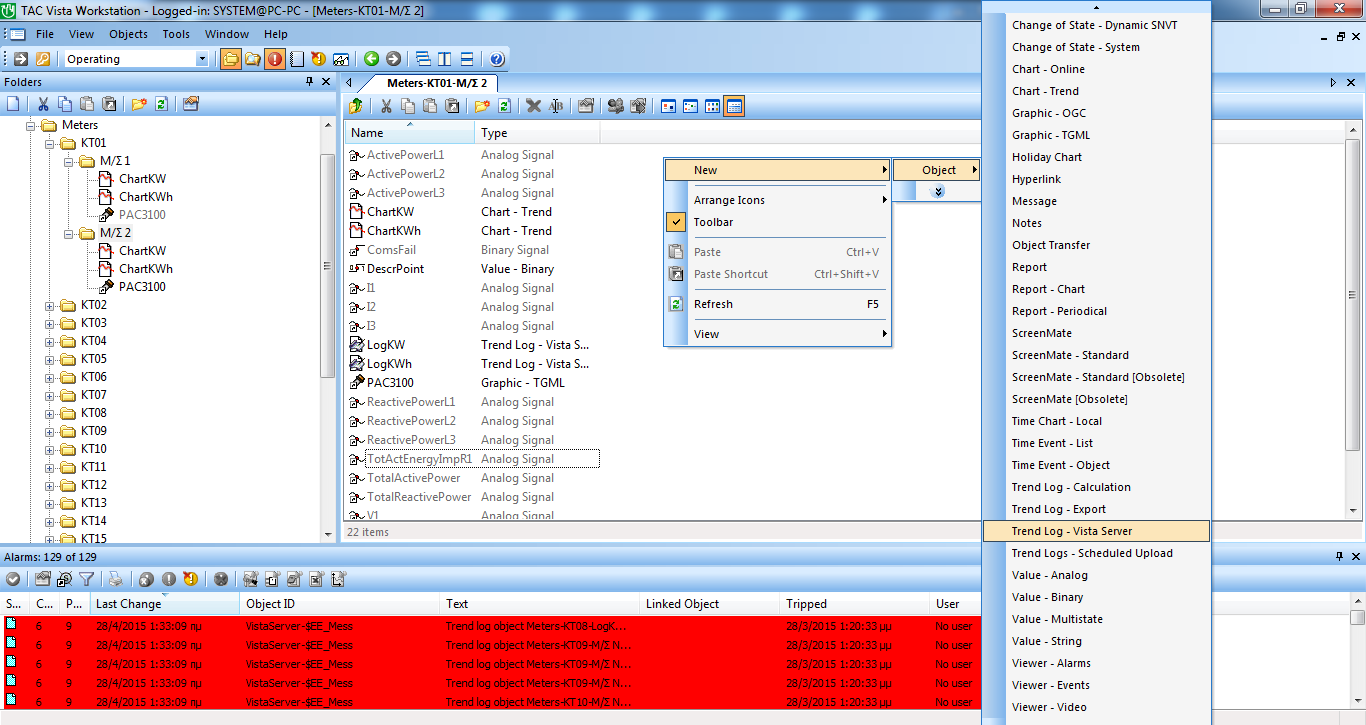The image size is (1366, 725).
Task: Select Trend Log - Vista Server menu entry
Action: [x=1096, y=531]
